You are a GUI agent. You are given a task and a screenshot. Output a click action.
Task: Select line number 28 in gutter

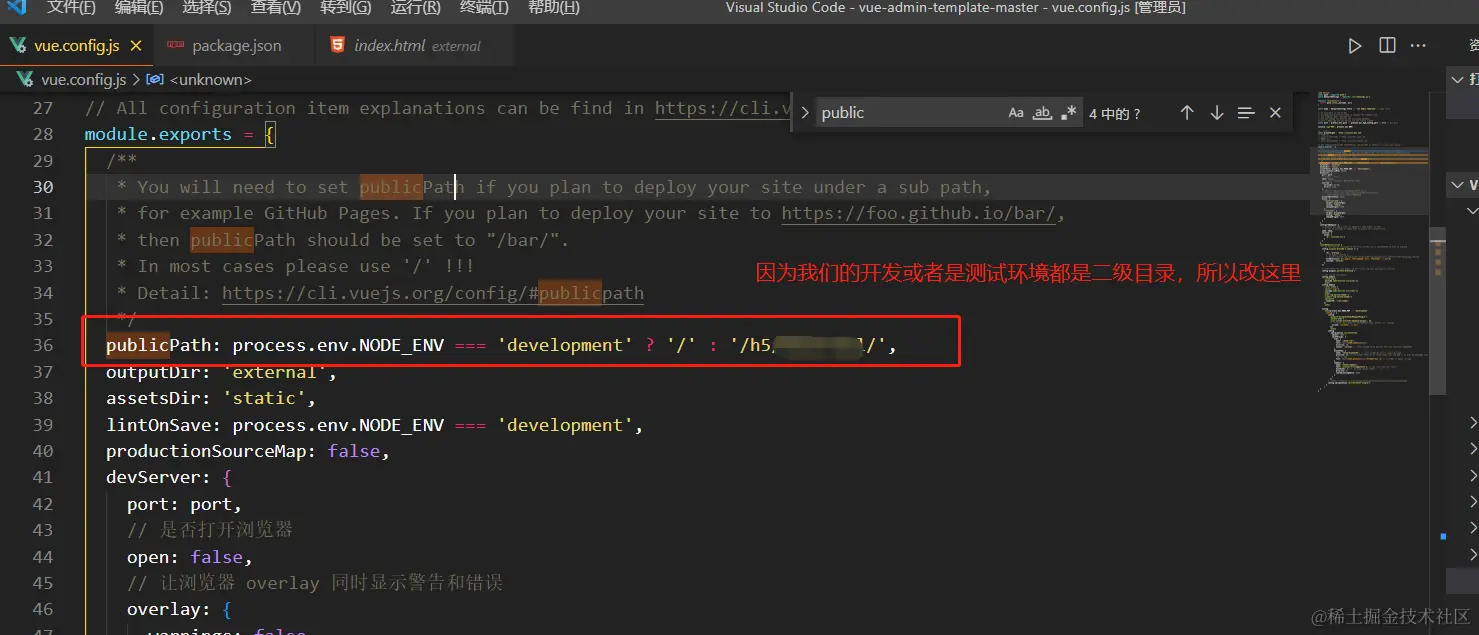(43, 134)
